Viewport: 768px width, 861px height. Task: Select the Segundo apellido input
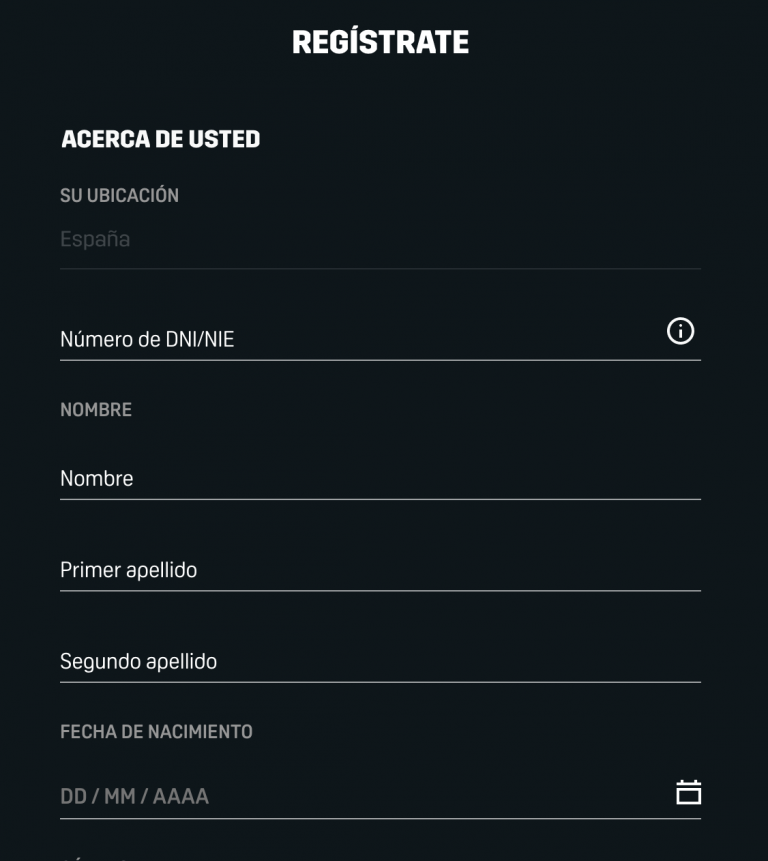tap(380, 661)
